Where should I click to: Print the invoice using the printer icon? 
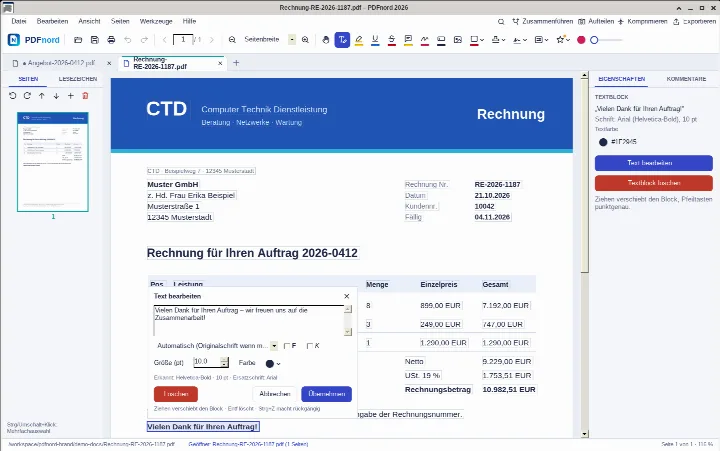pos(111,40)
